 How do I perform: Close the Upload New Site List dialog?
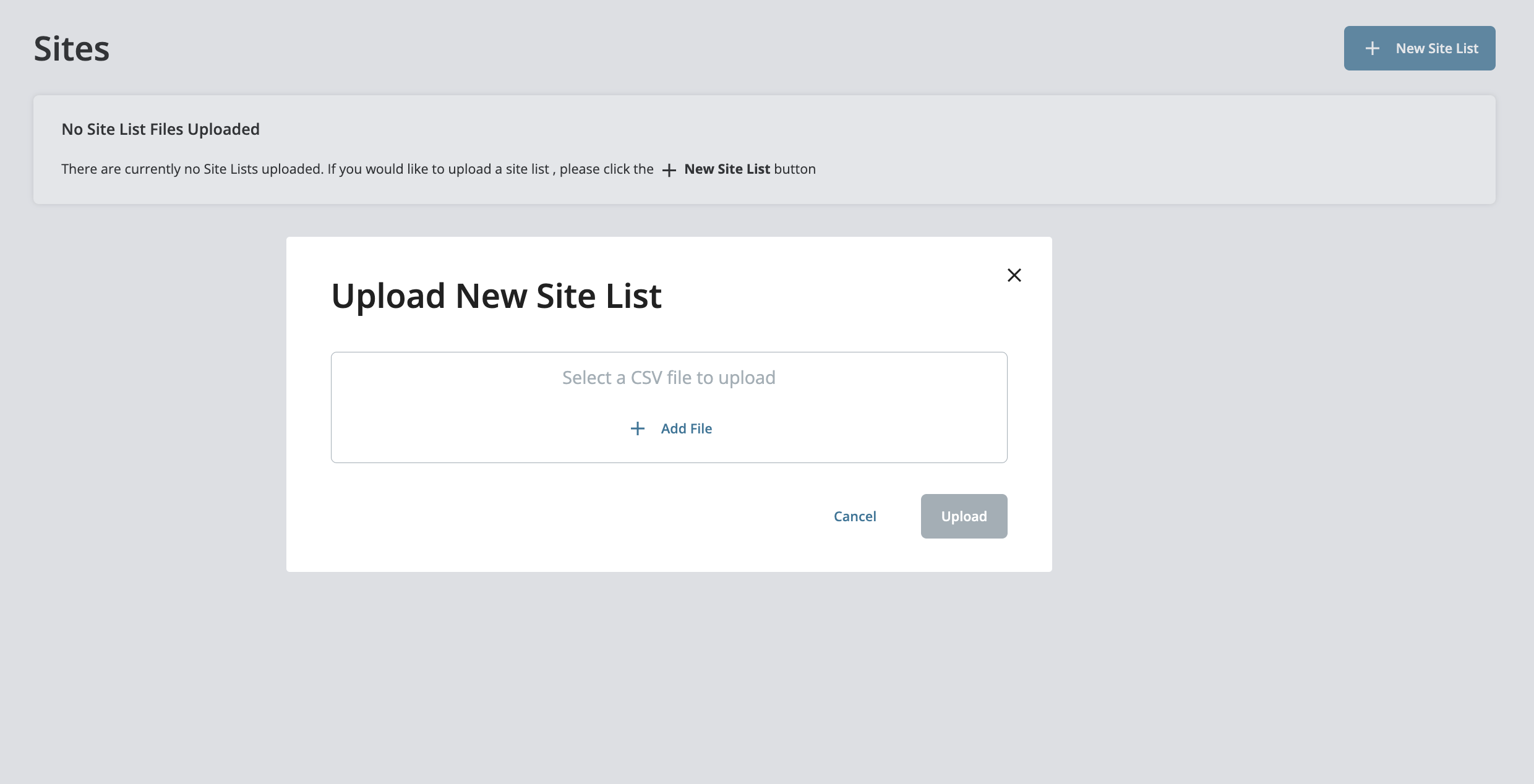coord(1014,275)
